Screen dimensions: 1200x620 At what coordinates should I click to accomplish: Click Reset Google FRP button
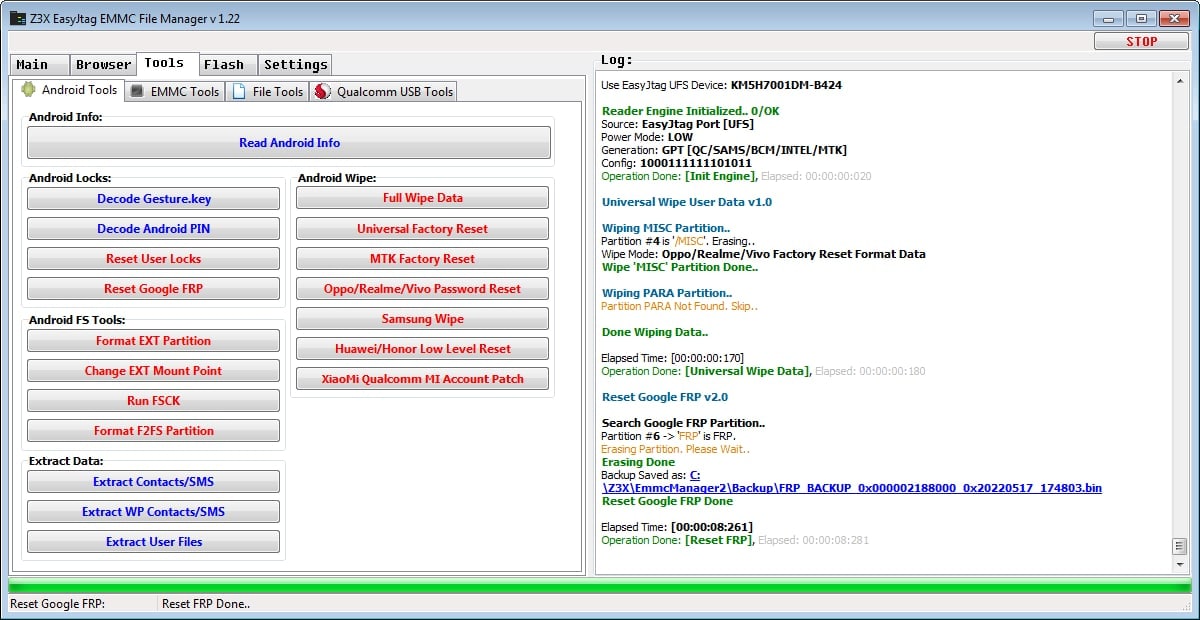[153, 289]
